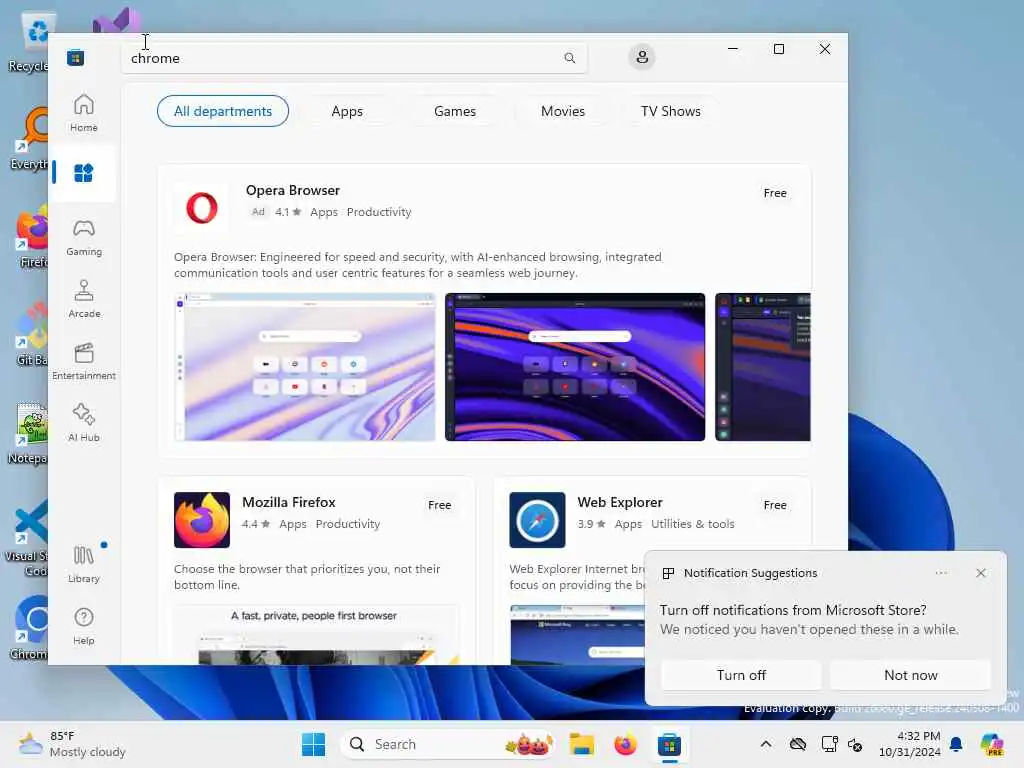The height and width of the screenshot is (768, 1024).
Task: Open the Library in sidebar
Action: (x=84, y=564)
